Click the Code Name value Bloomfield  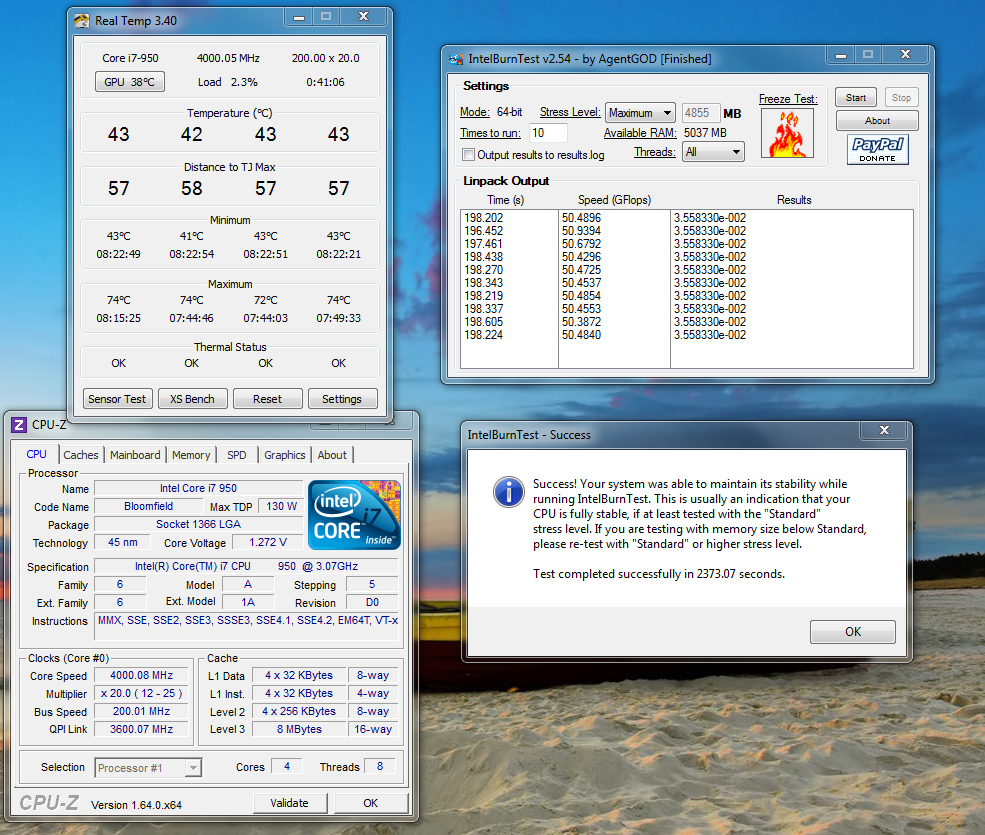tap(148, 506)
